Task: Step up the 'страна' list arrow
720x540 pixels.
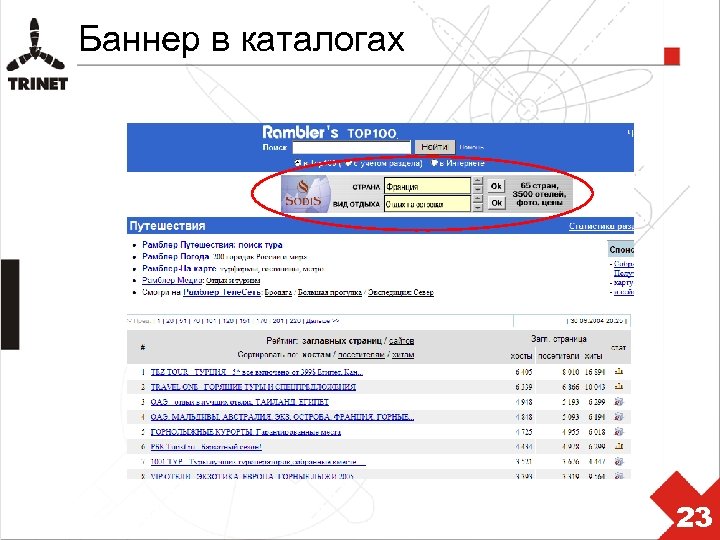Action: [x=478, y=182]
